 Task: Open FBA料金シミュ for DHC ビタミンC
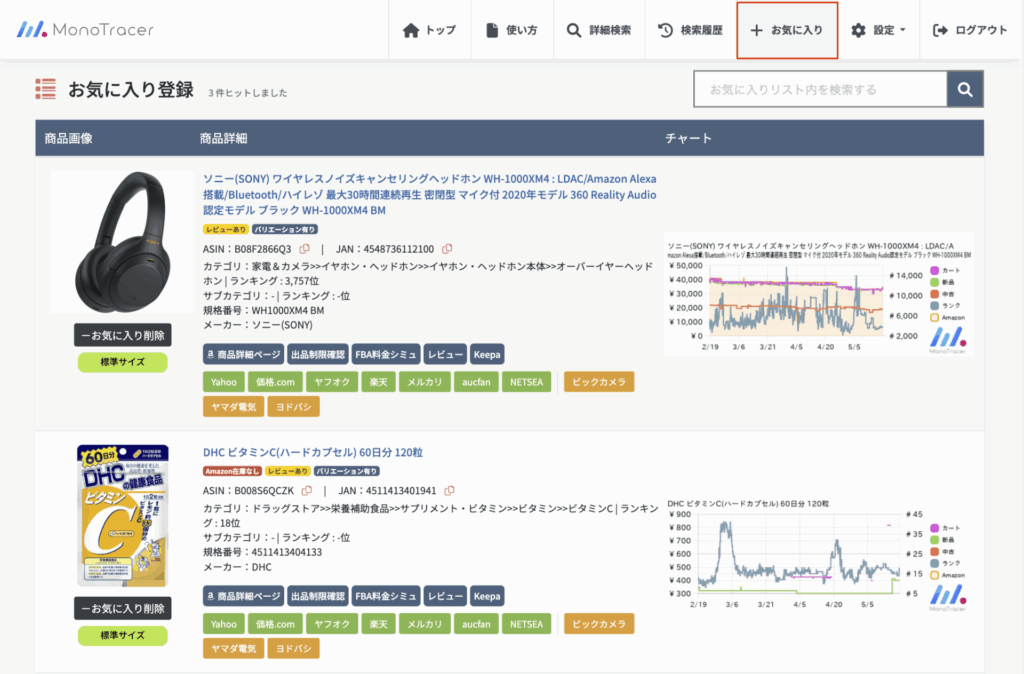pos(385,596)
